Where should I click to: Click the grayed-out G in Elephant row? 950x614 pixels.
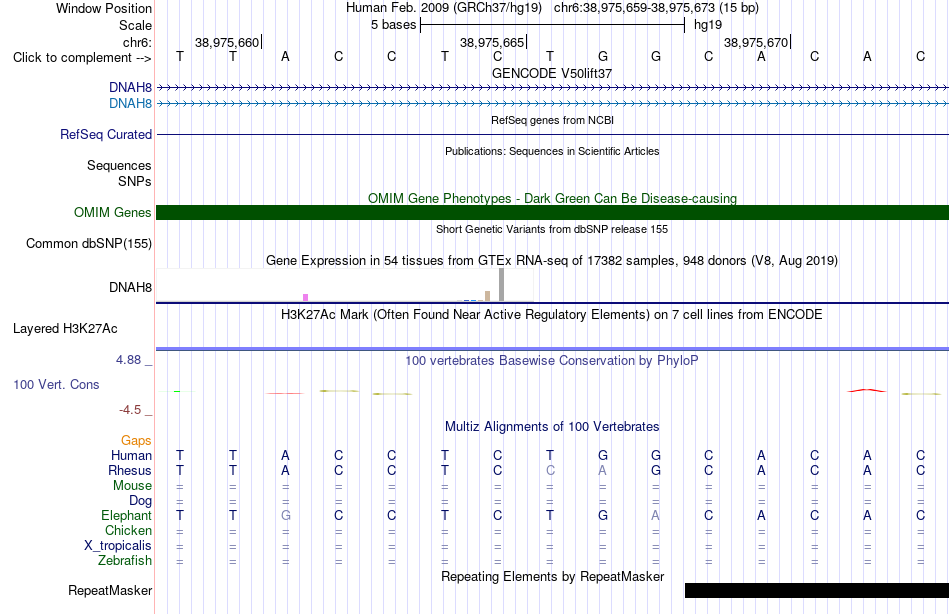285,516
